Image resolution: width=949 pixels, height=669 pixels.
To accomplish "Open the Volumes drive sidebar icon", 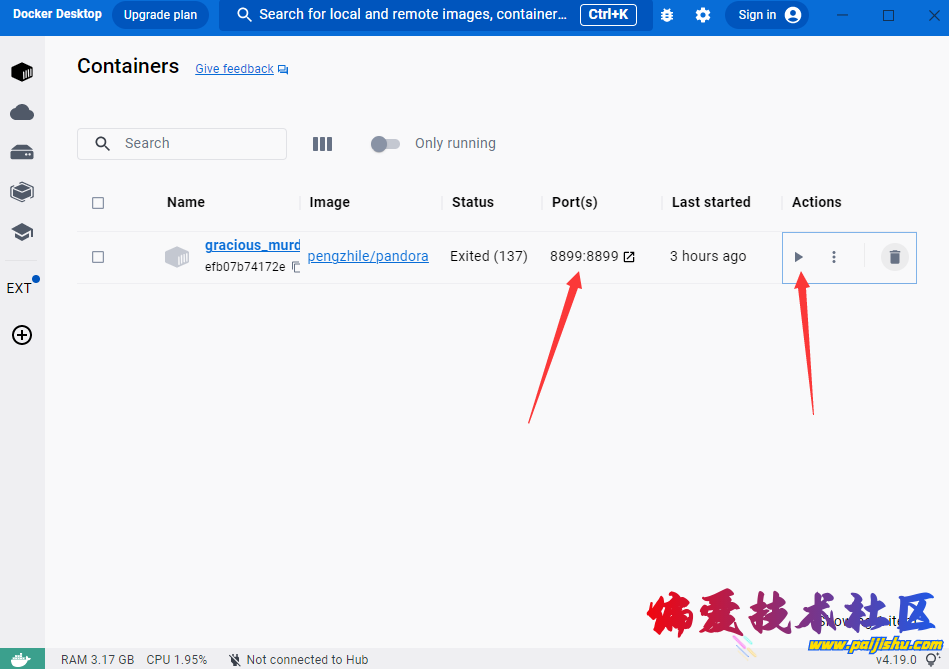I will pyautogui.click(x=22, y=152).
